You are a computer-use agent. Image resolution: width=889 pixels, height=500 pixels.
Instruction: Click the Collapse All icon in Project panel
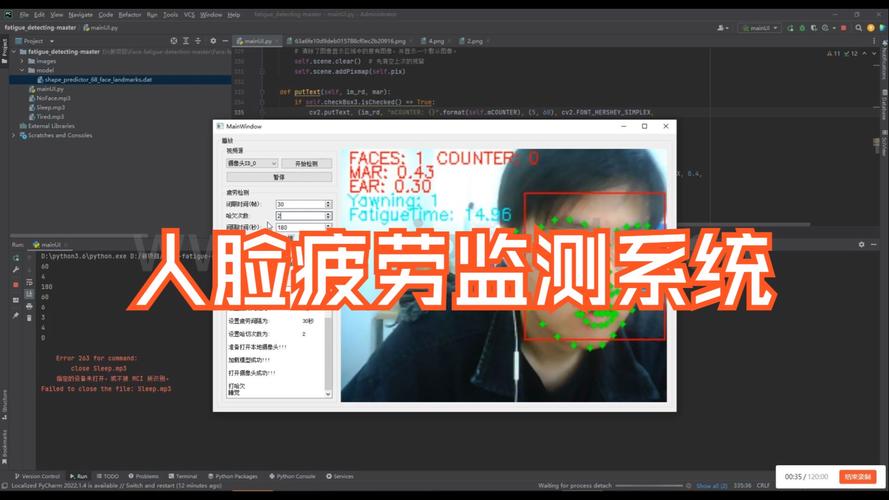[198, 41]
